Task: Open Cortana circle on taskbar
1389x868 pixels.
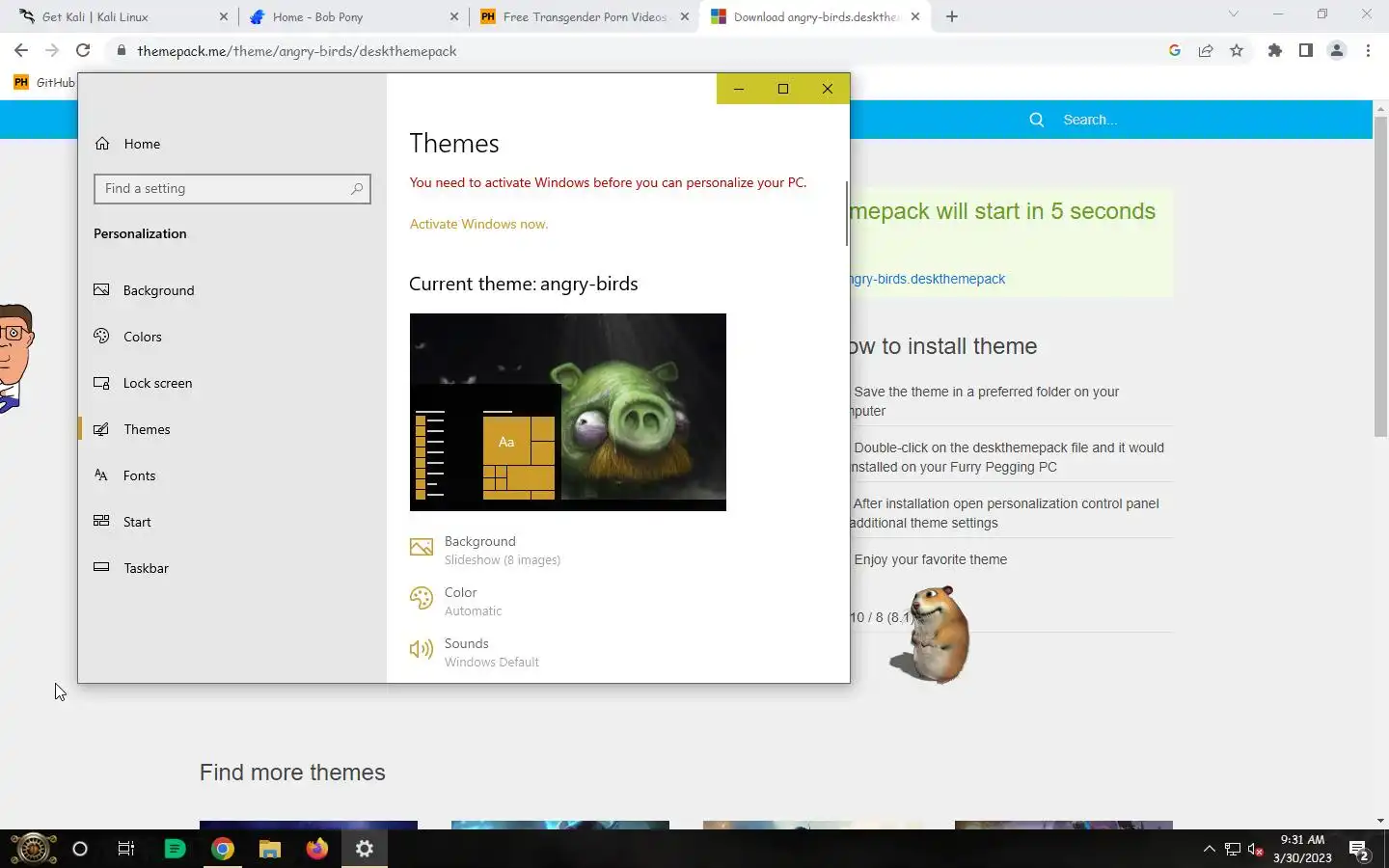Action: click(80, 849)
